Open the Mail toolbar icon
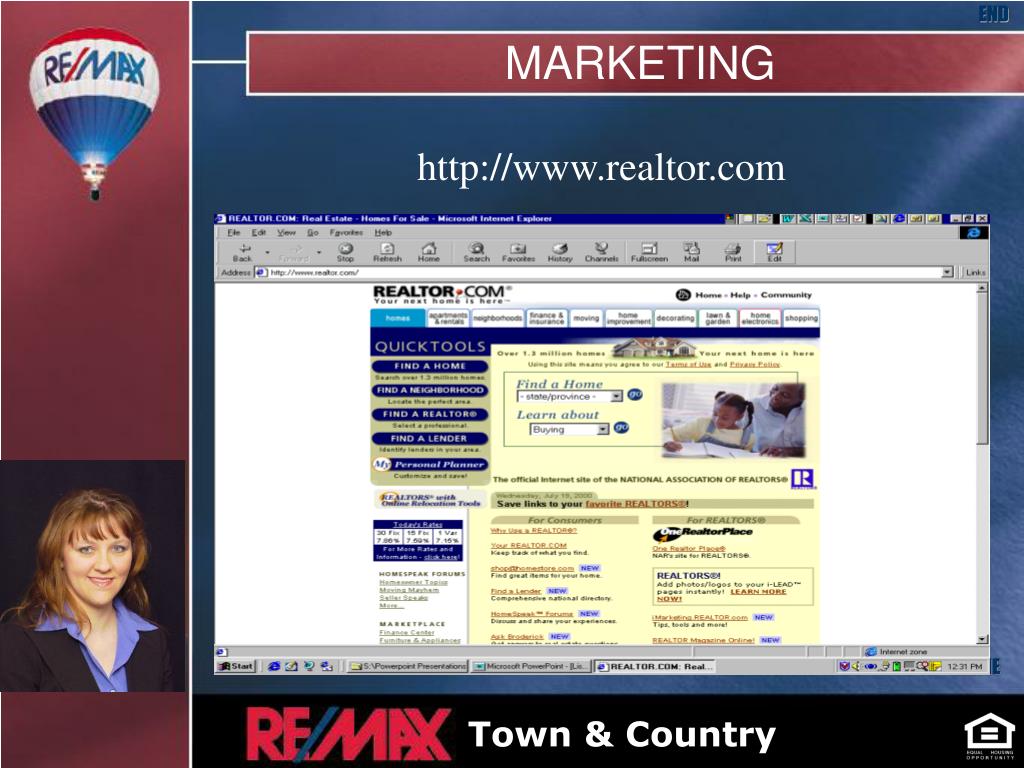The height and width of the screenshot is (768, 1024). [692, 252]
